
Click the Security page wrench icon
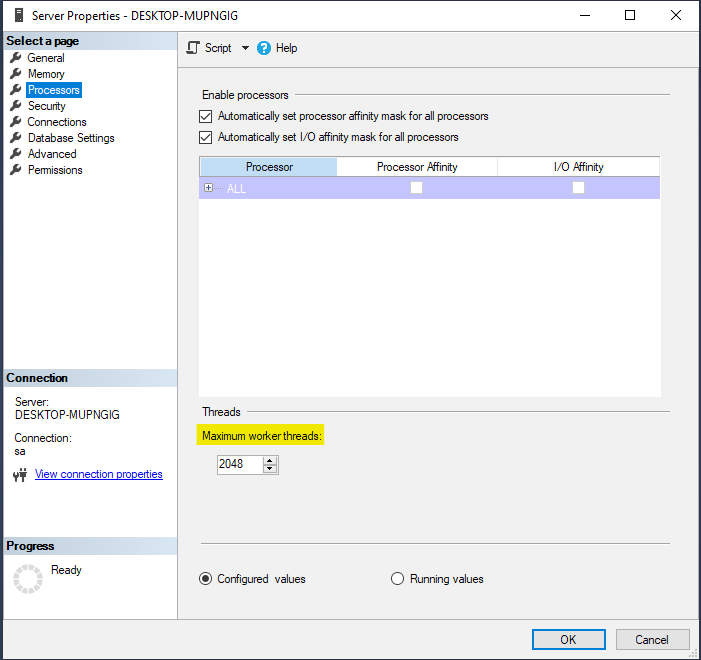point(16,106)
